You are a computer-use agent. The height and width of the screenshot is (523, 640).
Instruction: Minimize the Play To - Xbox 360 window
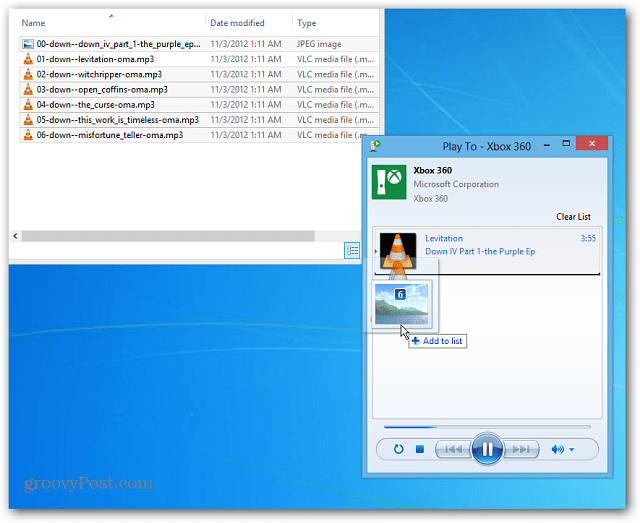coord(547,145)
